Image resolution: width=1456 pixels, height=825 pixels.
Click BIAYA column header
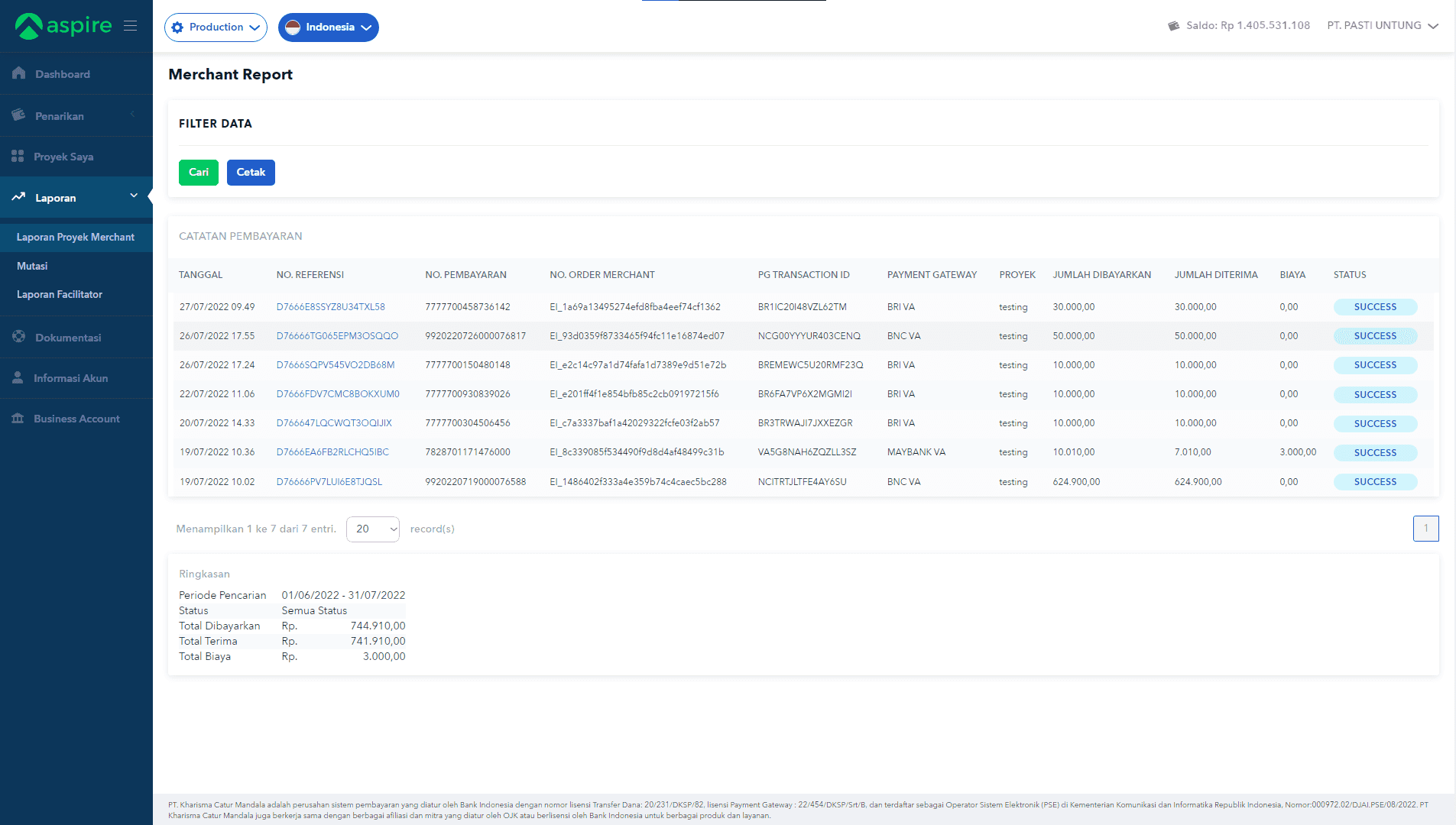tap(1292, 275)
